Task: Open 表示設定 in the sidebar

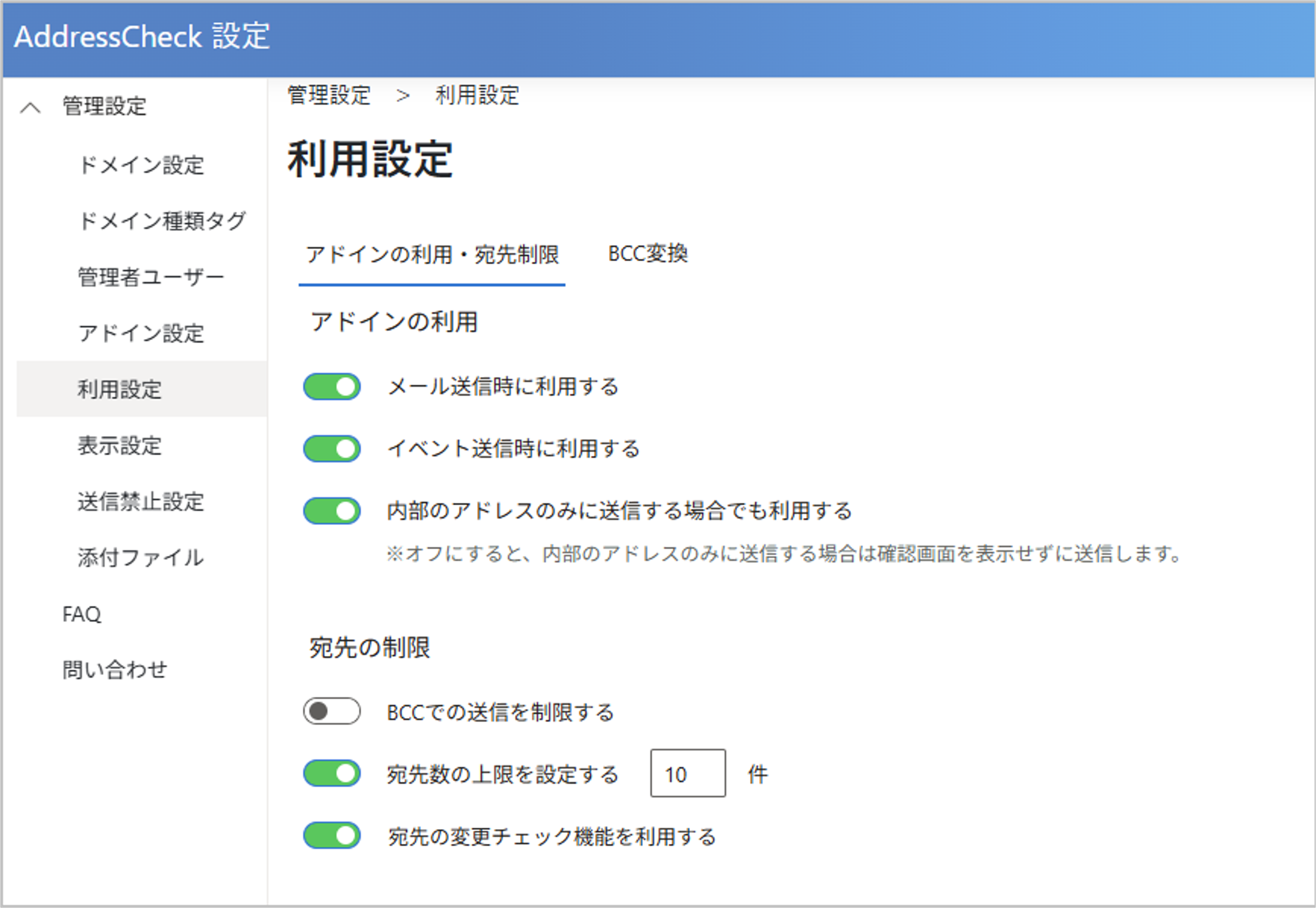Action: (120, 445)
